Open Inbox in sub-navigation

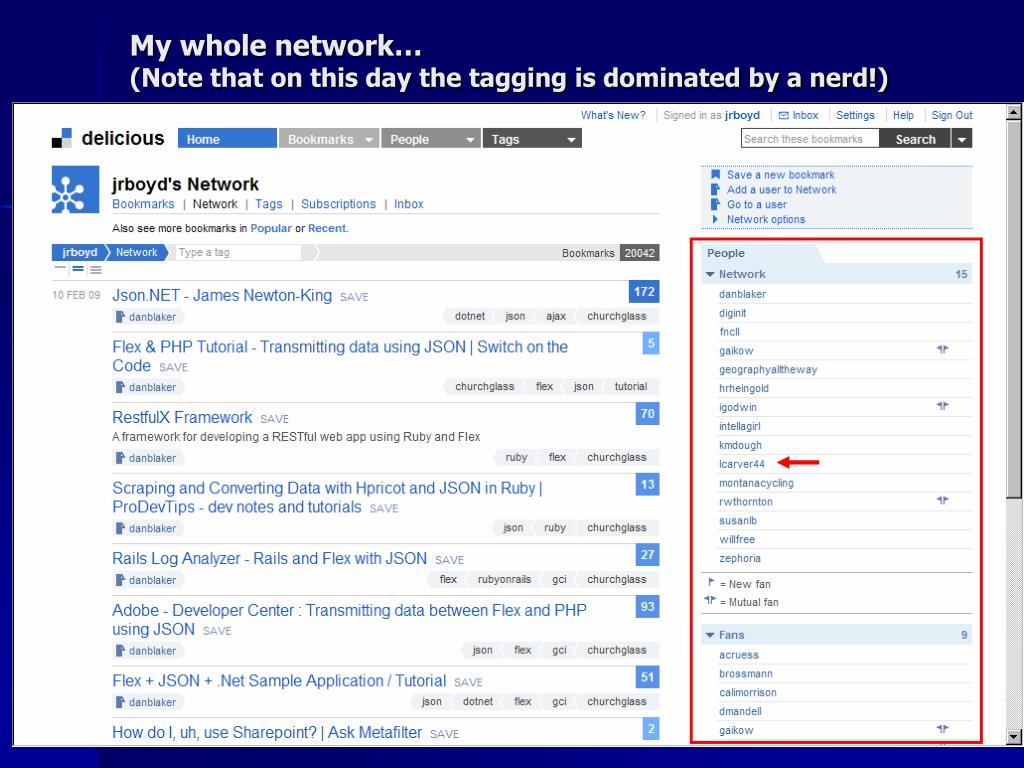pos(408,204)
